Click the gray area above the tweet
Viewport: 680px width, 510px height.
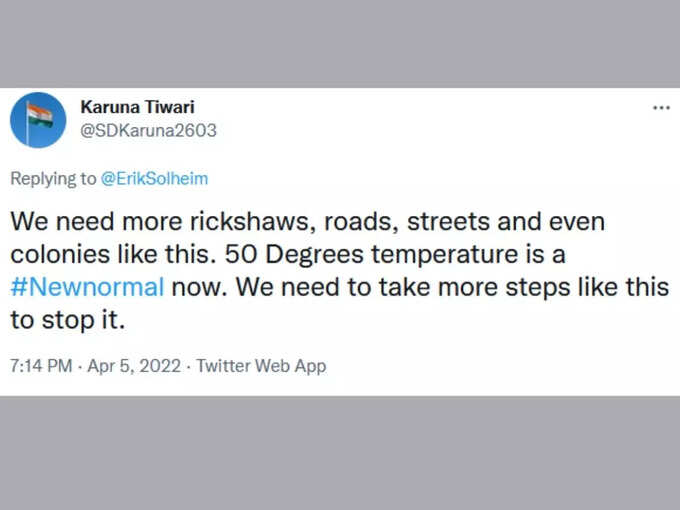[340, 44]
